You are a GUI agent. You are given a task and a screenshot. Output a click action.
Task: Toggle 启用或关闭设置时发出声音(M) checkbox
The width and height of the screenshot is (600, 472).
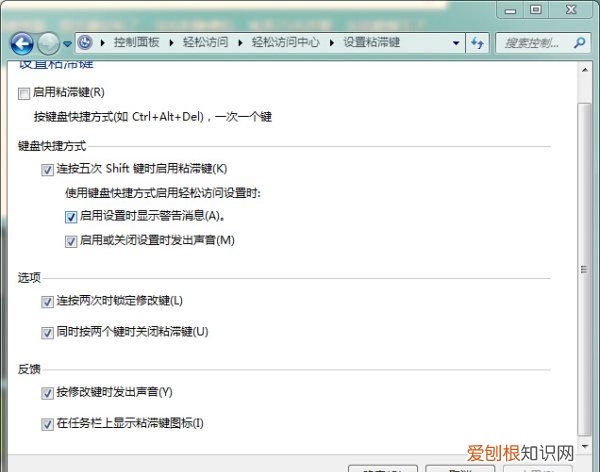pos(71,242)
